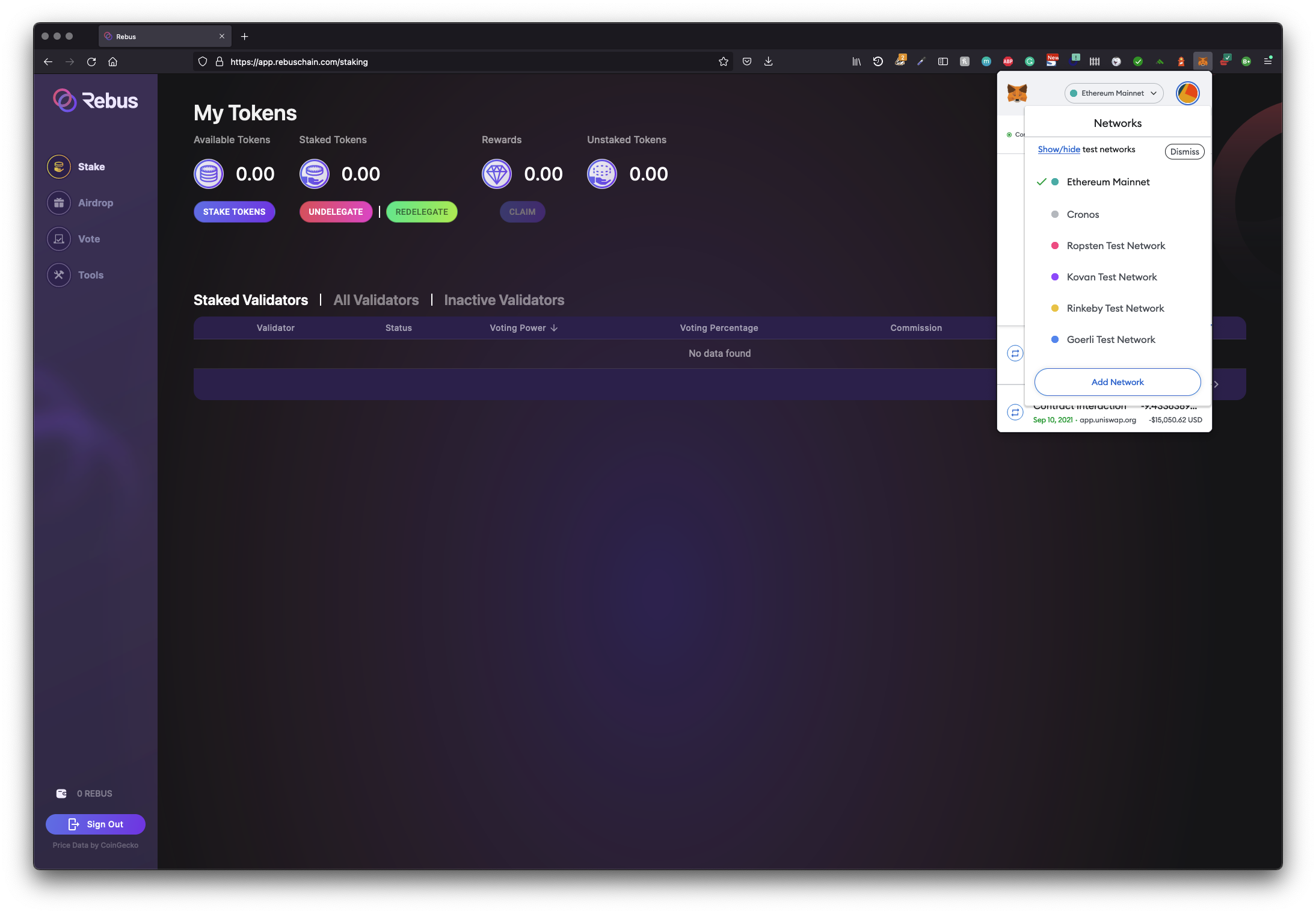Click the STAKE TOKENS button
1316x914 pixels.
[235, 212]
